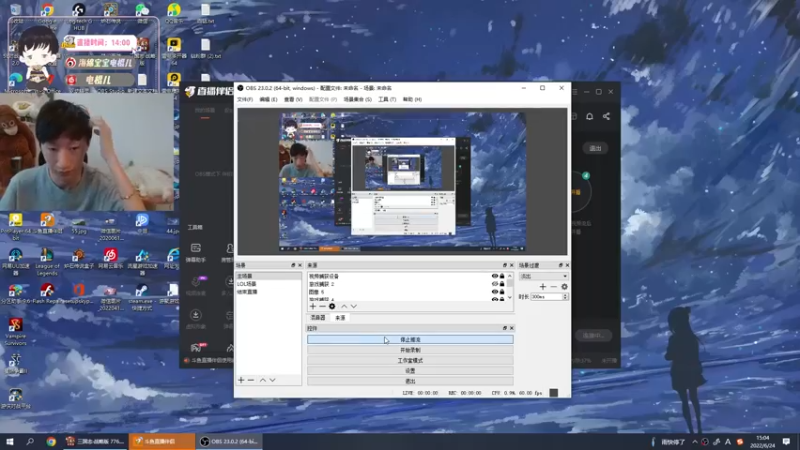Toggle lock on 图像 5 source
The width and height of the screenshot is (800, 450).
pos(502,292)
